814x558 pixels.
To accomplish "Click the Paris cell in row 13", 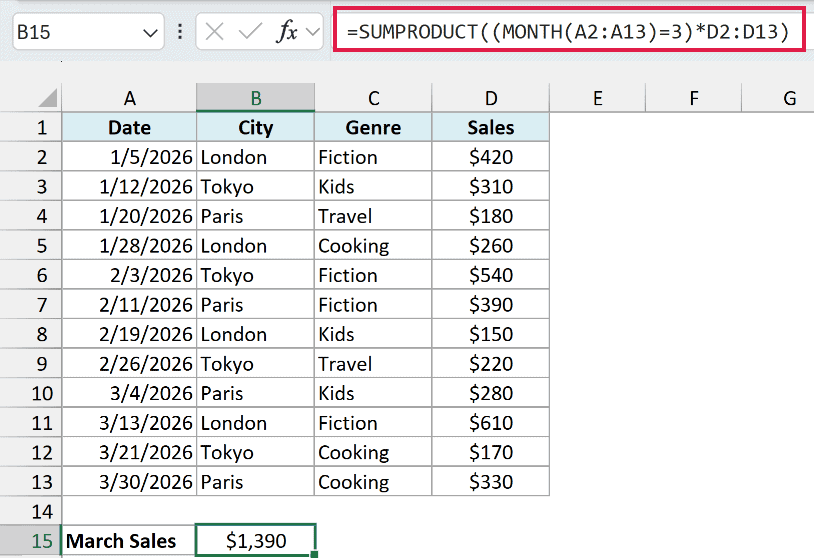I will [255, 482].
